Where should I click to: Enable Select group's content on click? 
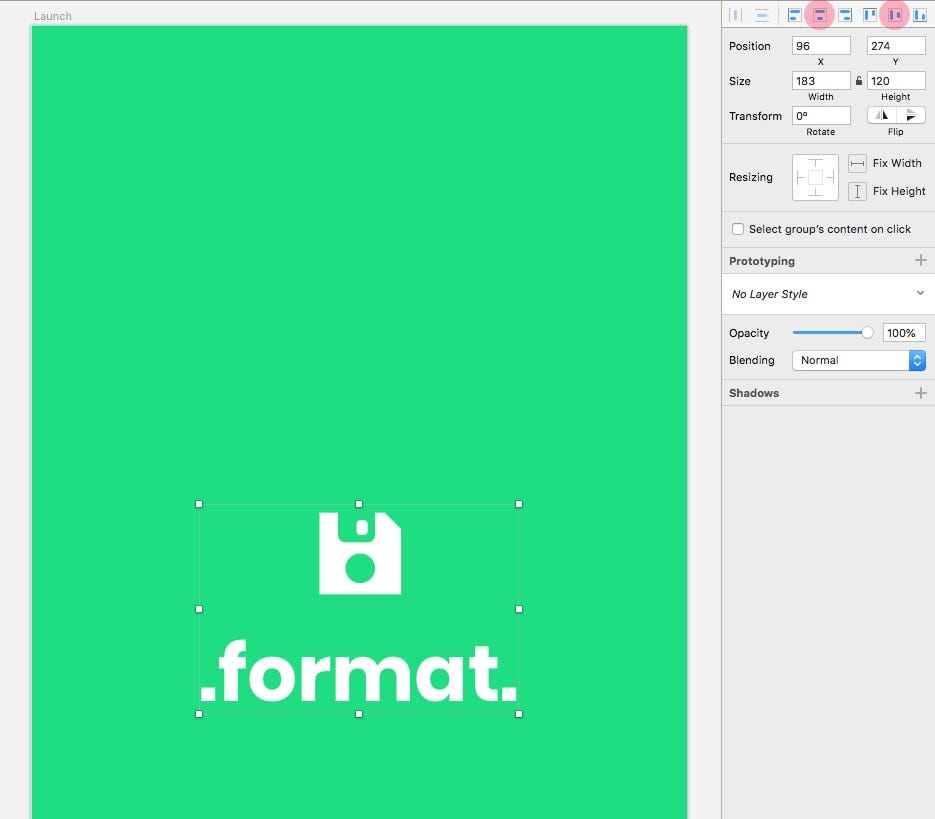pos(738,229)
